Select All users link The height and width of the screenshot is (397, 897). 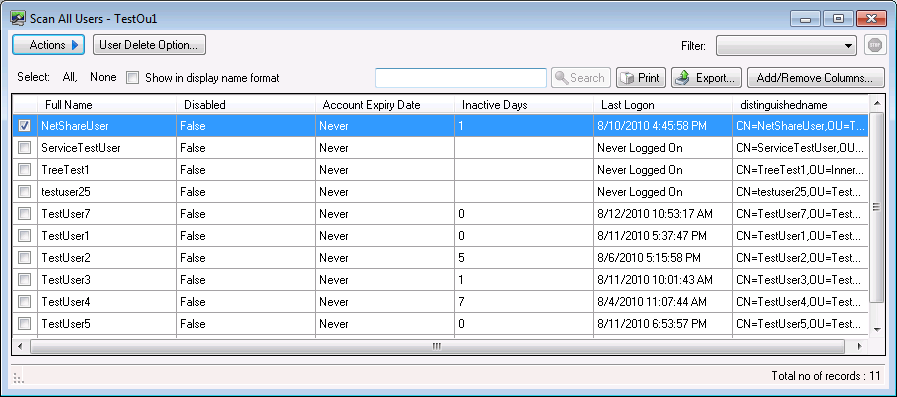click(69, 77)
